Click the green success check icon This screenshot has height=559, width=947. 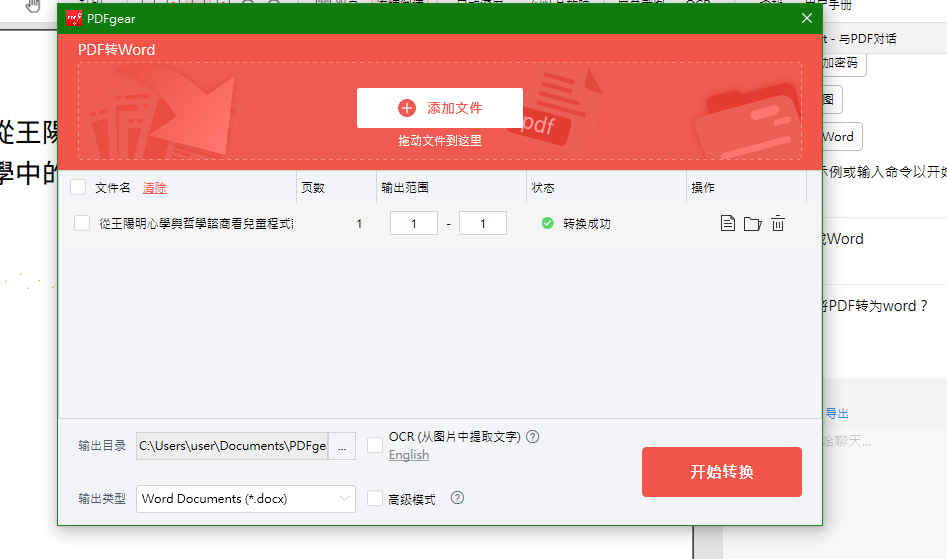tap(548, 223)
